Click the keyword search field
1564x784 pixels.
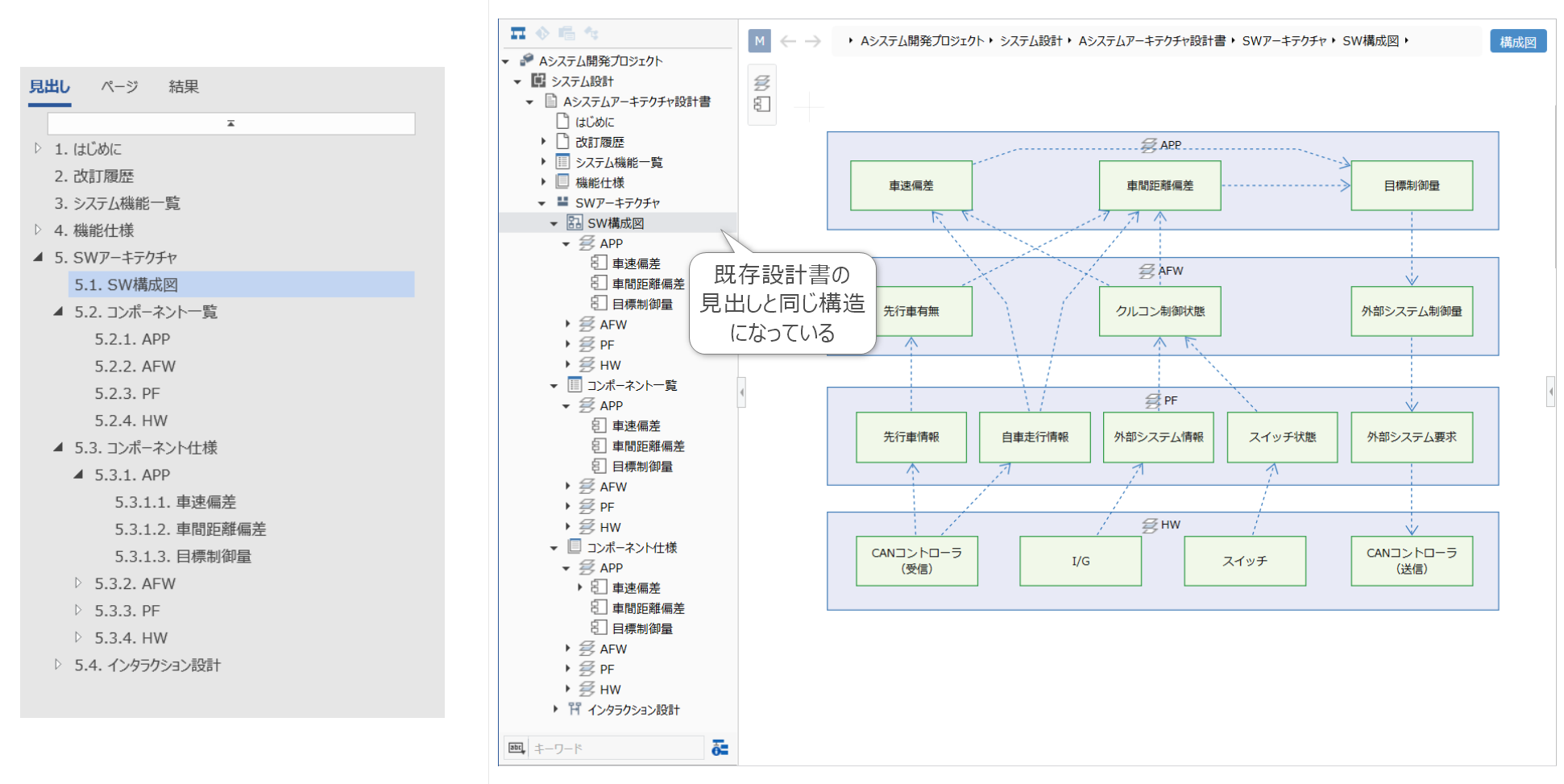point(616,749)
